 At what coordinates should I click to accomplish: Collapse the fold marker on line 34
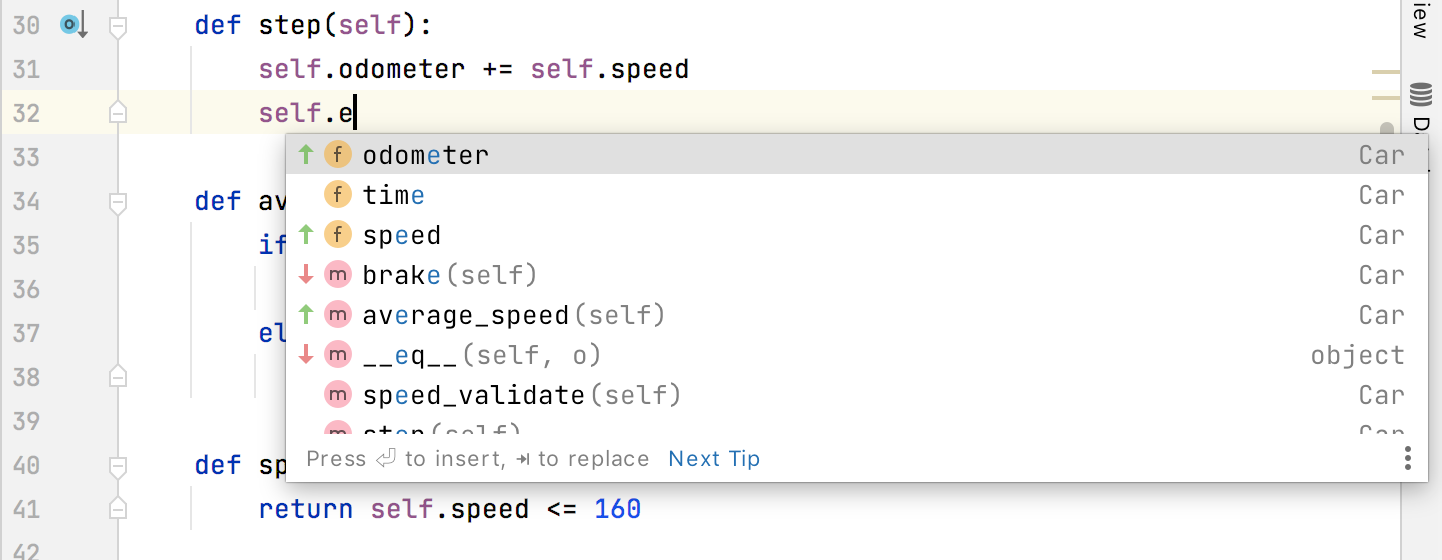[118, 202]
